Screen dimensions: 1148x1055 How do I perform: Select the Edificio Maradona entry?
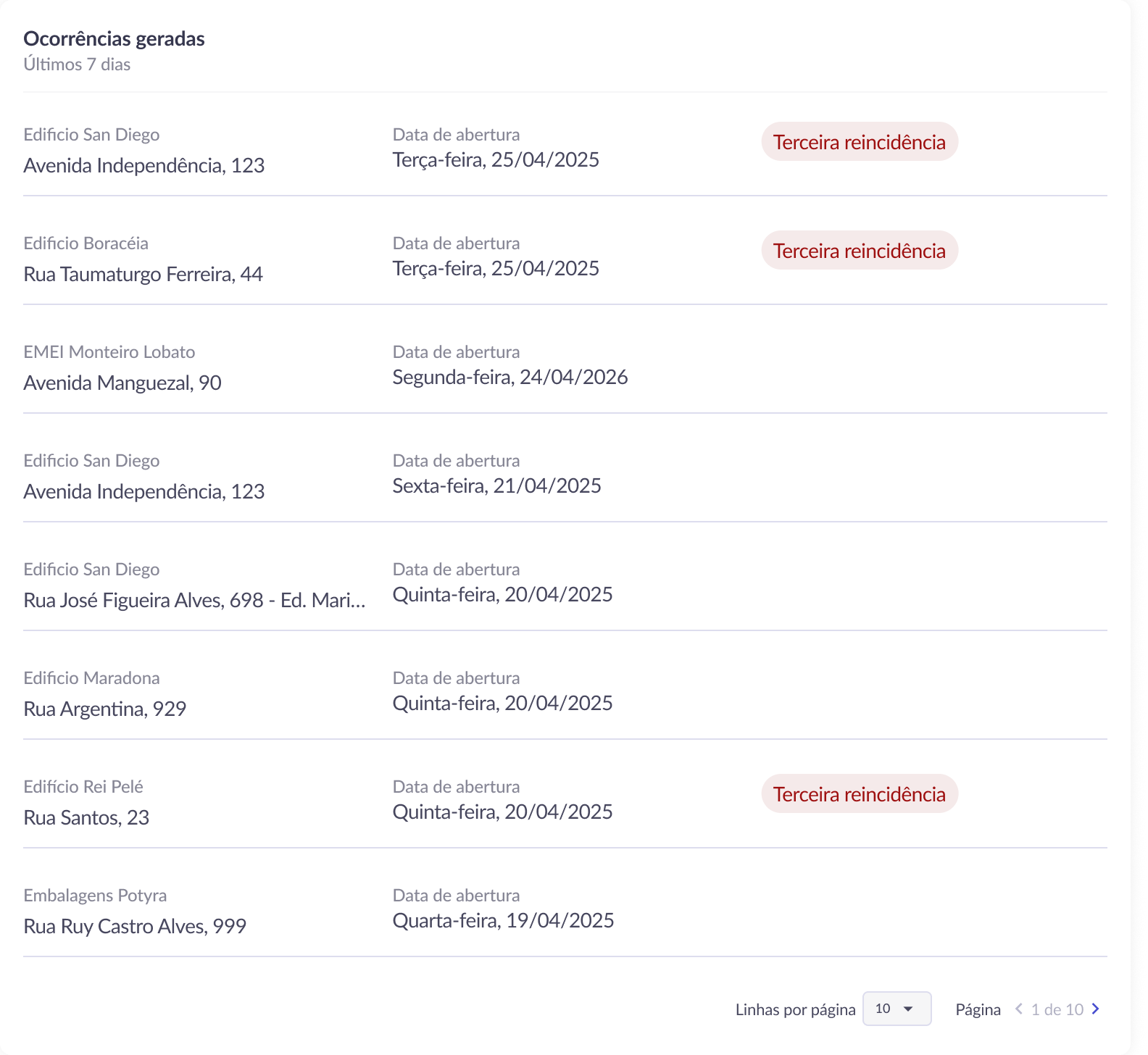91,678
